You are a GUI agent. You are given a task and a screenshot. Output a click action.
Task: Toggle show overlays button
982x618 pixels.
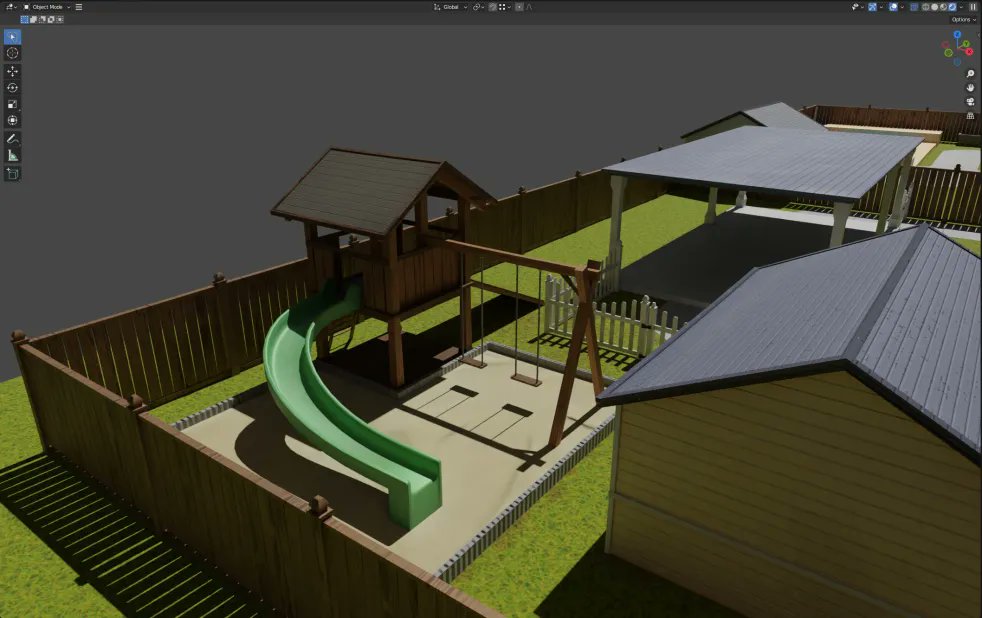point(894,7)
